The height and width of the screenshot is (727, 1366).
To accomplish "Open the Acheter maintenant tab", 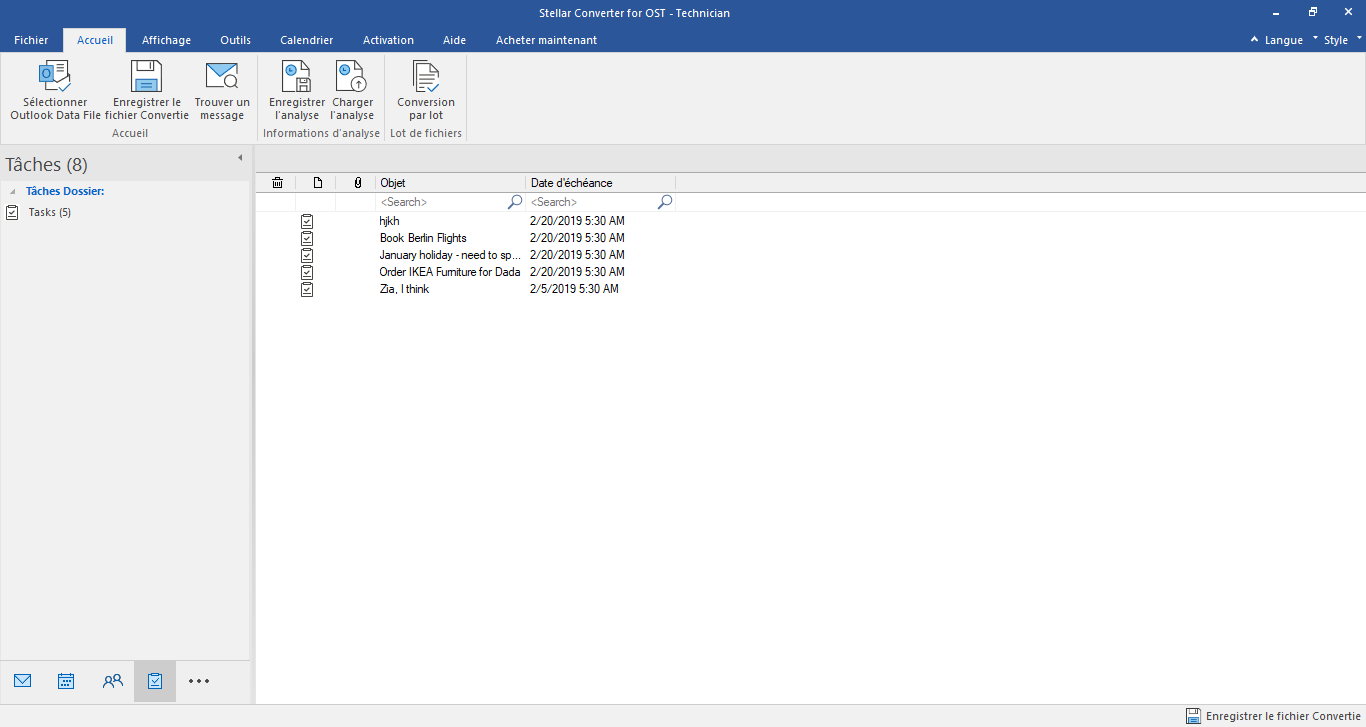I will (546, 40).
